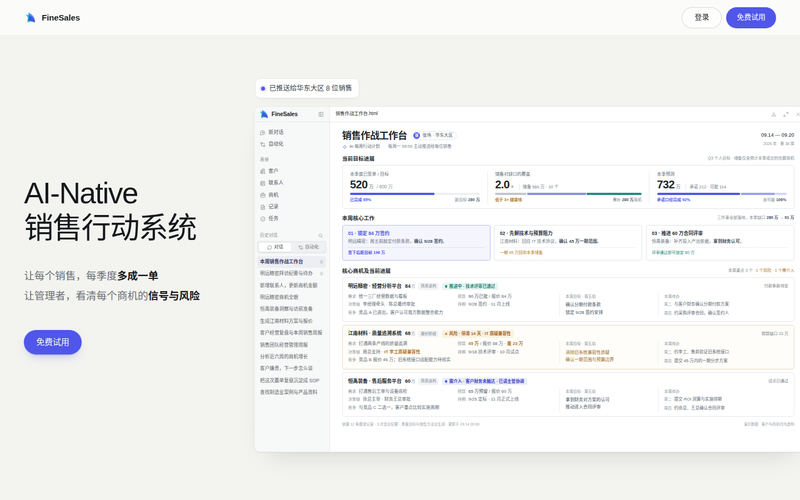Click the blue avatar beside 销售作战工作台 title
Screen dimensions: 800x500
416,135
